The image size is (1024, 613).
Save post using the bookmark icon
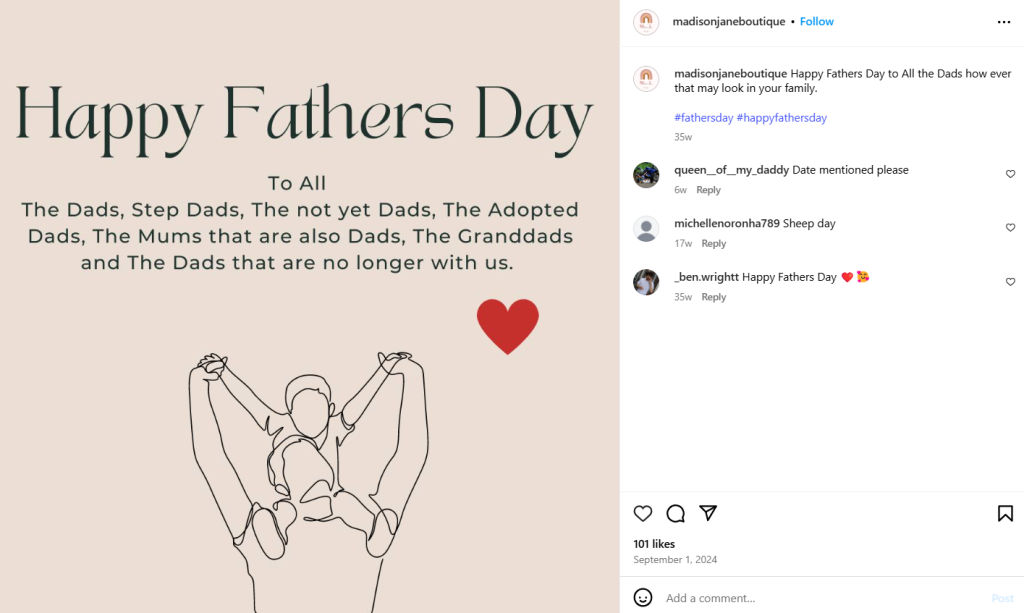tap(1005, 513)
